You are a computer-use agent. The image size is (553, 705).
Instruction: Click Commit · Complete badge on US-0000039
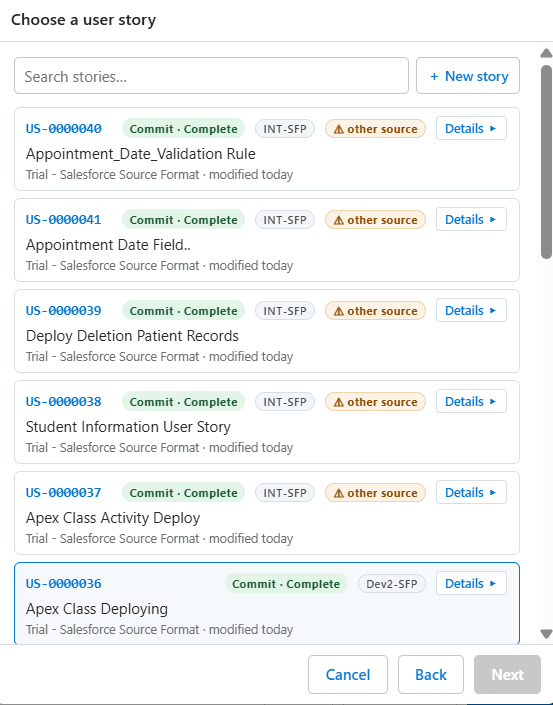point(183,311)
